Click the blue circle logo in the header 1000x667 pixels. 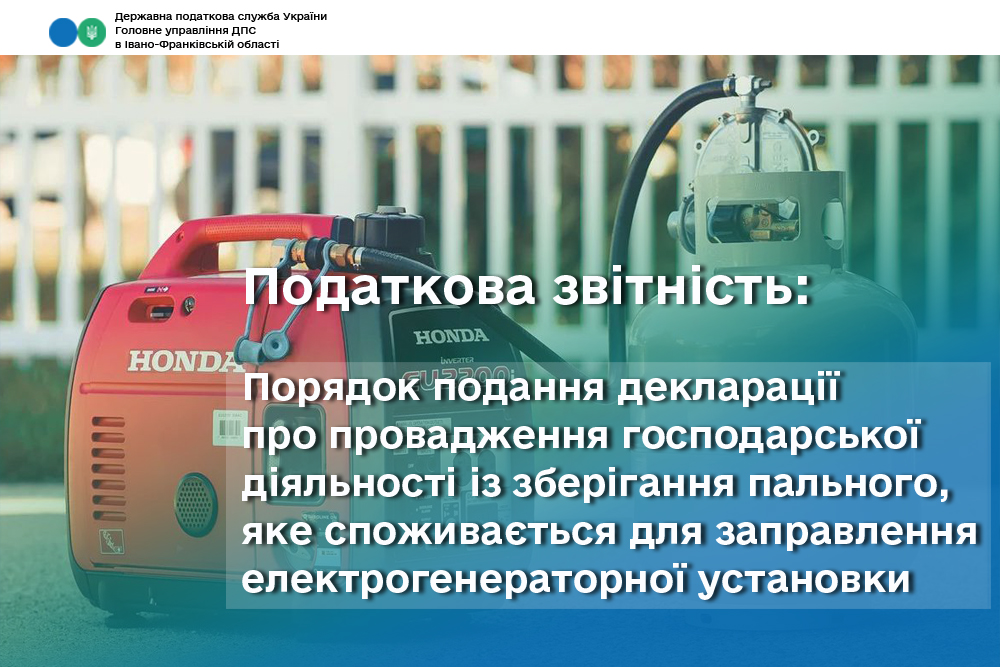63,32
